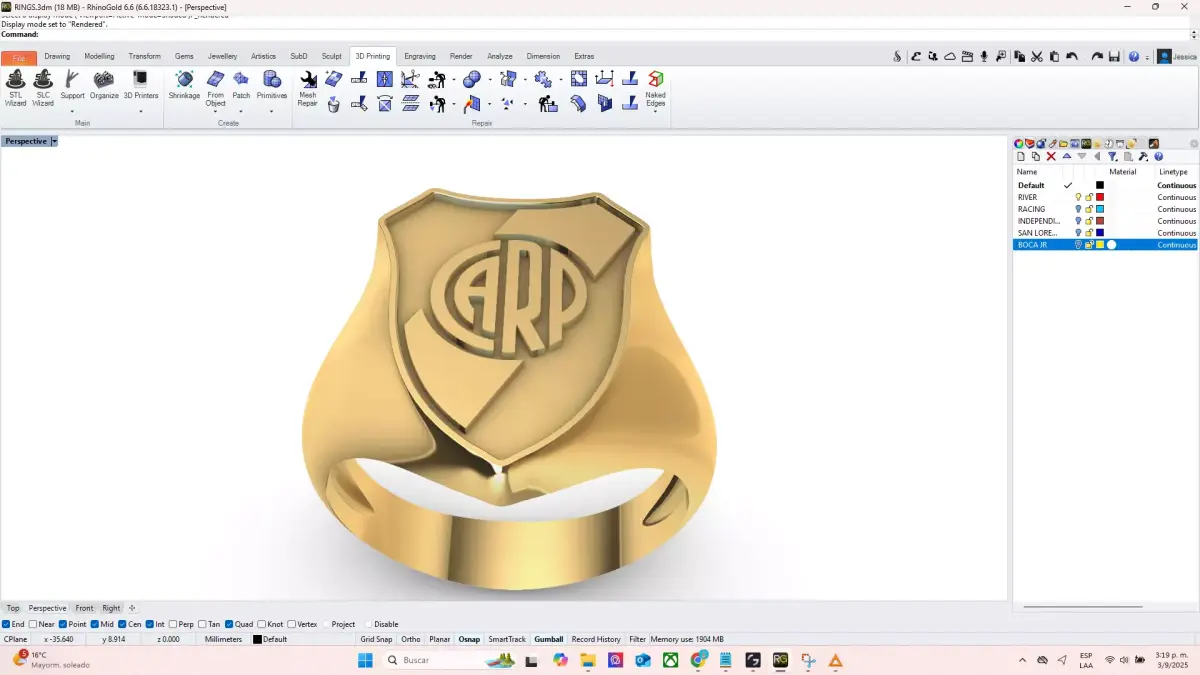Switch to the Top viewport tab
This screenshot has width=1200, height=675.
tap(13, 608)
